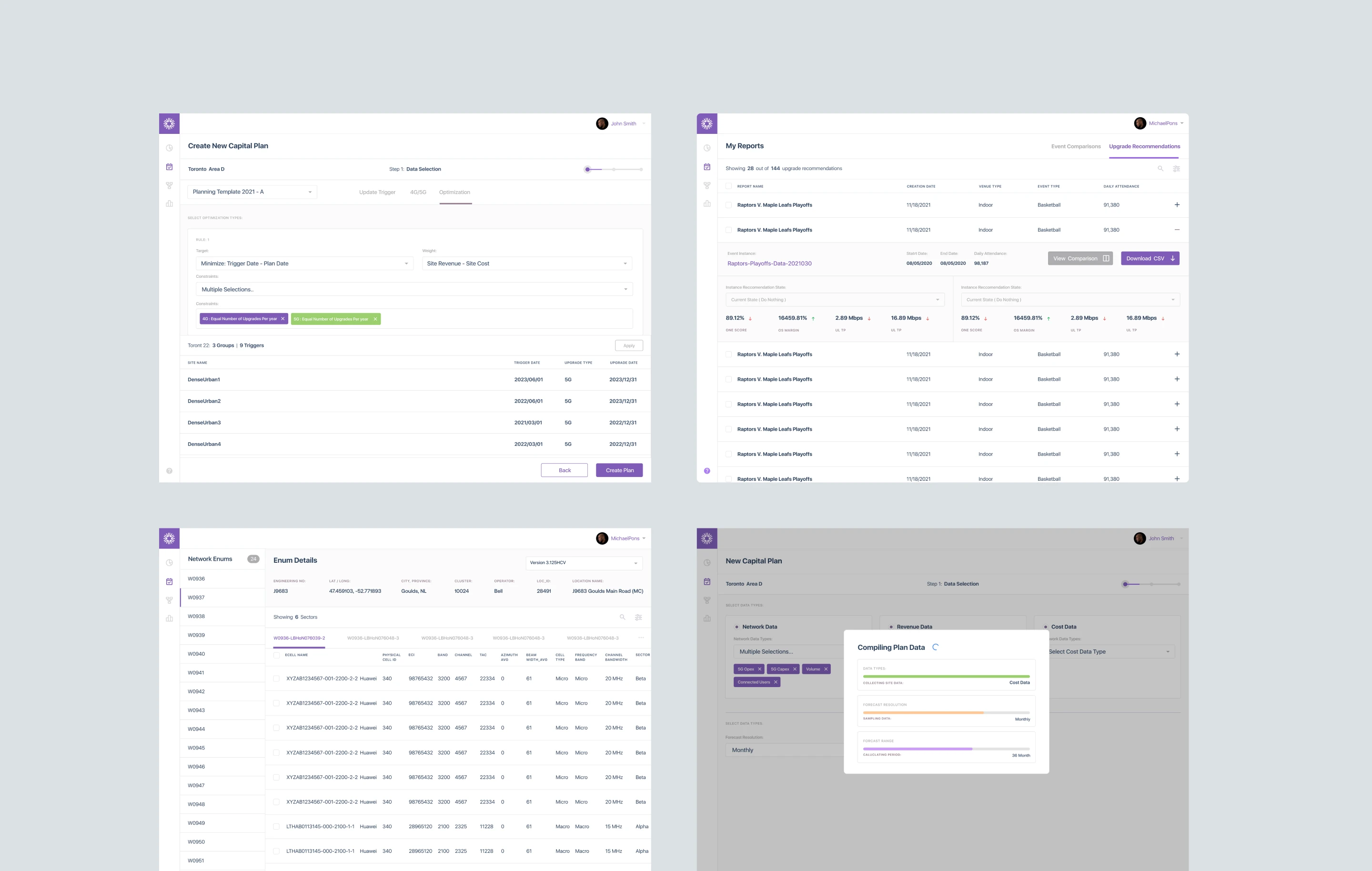Collapse expanded report row with minus icon
The height and width of the screenshot is (871, 1372).
tap(1177, 230)
